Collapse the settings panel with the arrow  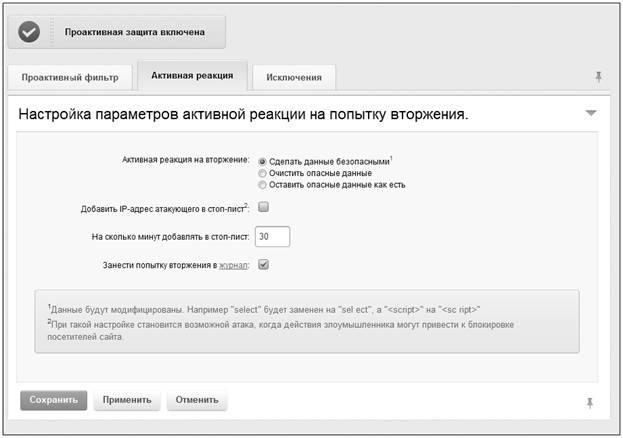pos(591,114)
